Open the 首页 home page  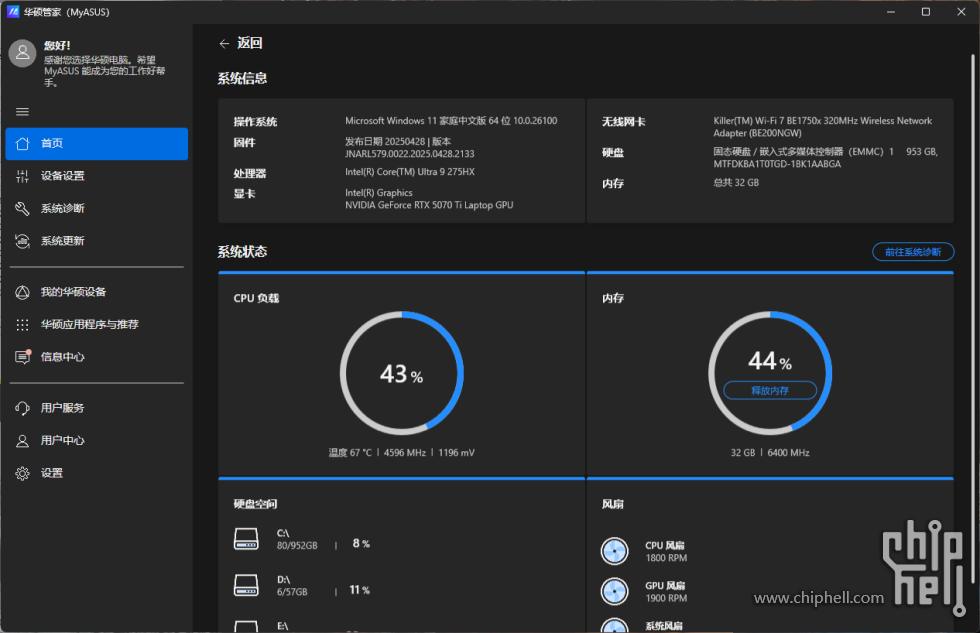coord(97,144)
